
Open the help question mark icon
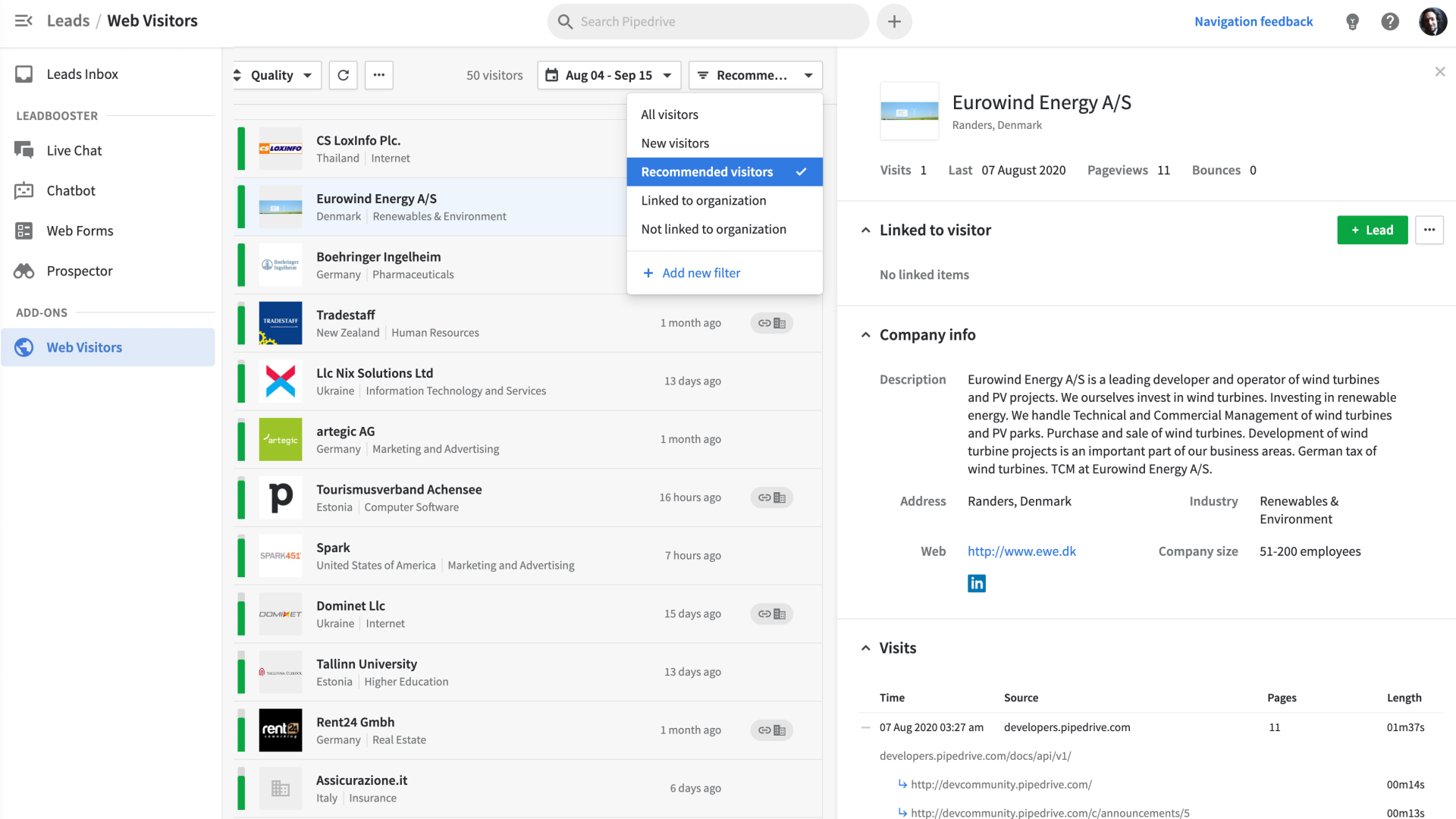[1390, 21]
